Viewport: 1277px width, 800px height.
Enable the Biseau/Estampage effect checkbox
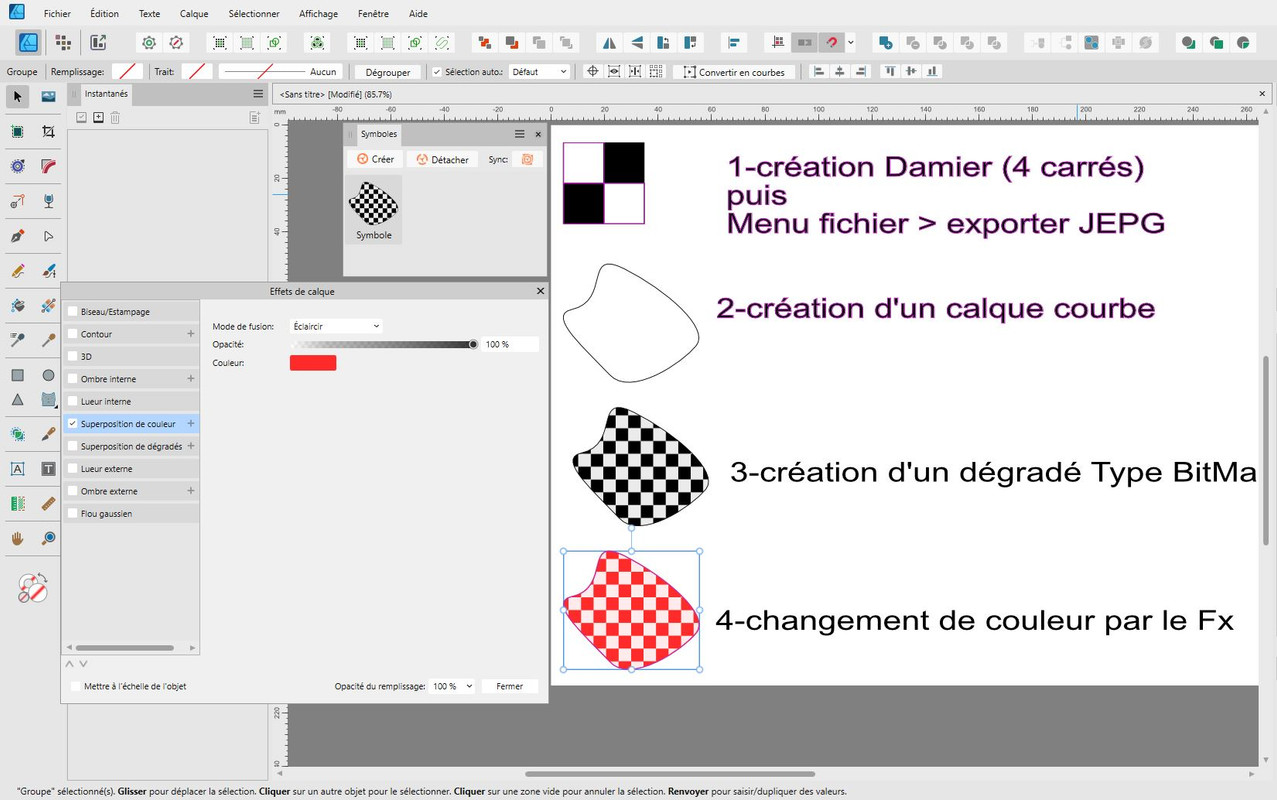[x=73, y=312]
